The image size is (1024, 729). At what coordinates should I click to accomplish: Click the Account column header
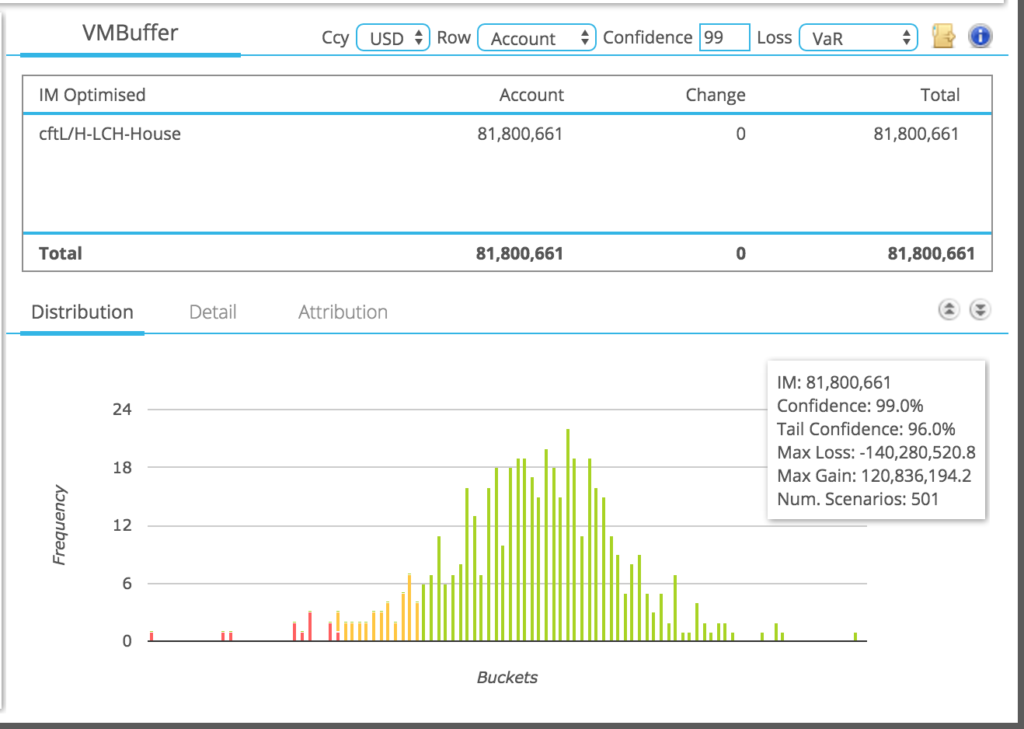click(x=532, y=95)
